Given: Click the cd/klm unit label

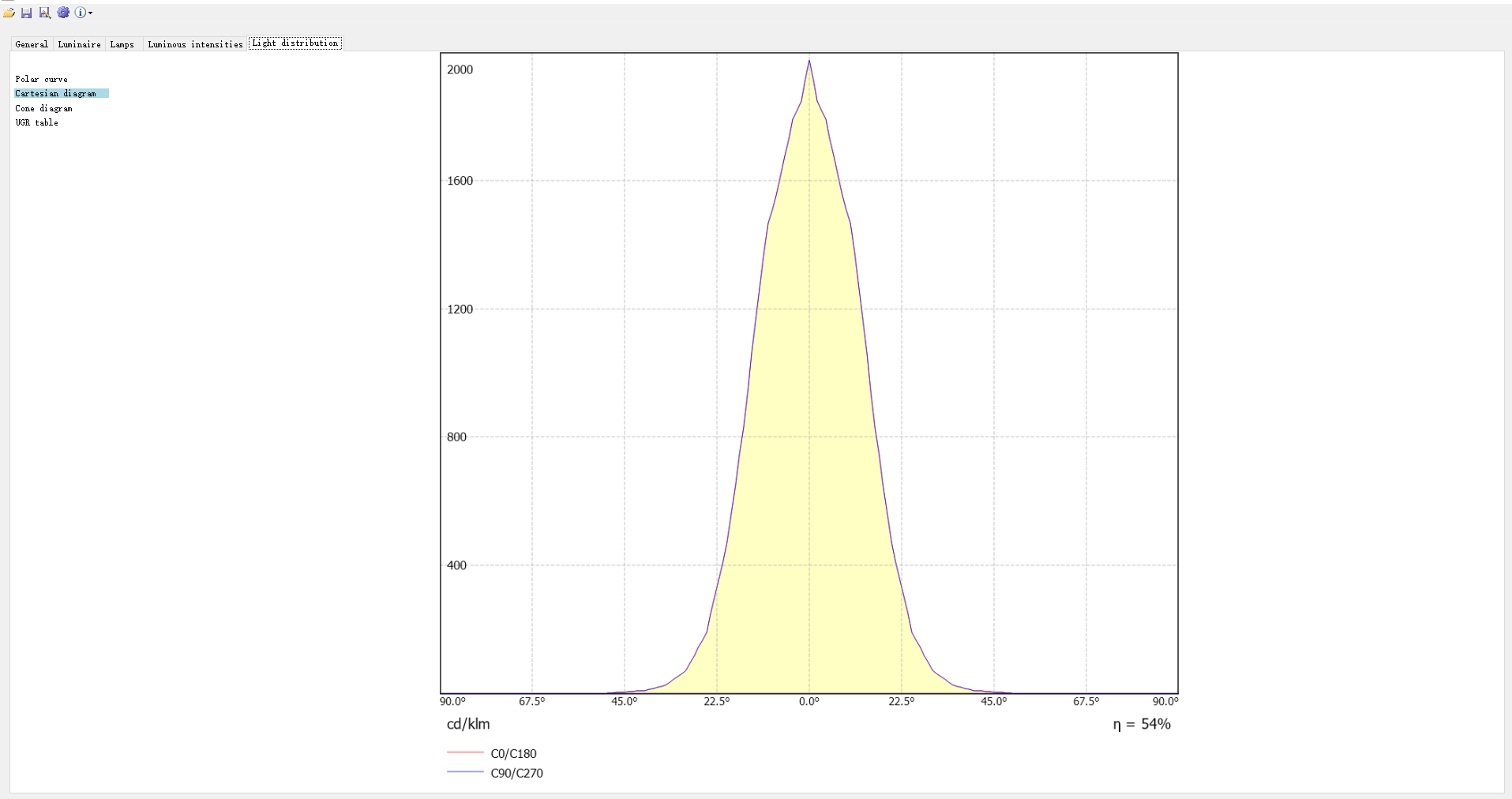Looking at the screenshot, I should point(468,724).
